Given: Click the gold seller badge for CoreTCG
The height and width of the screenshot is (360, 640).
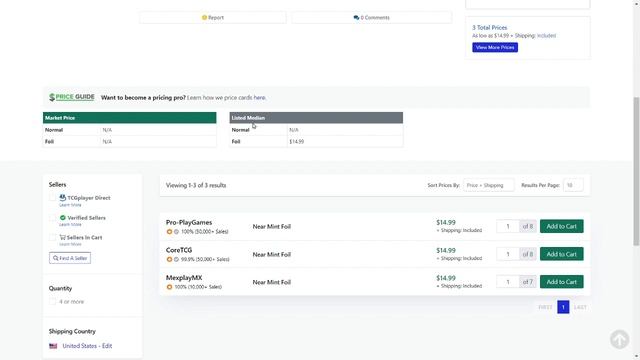Looking at the screenshot, I should 169,259.
